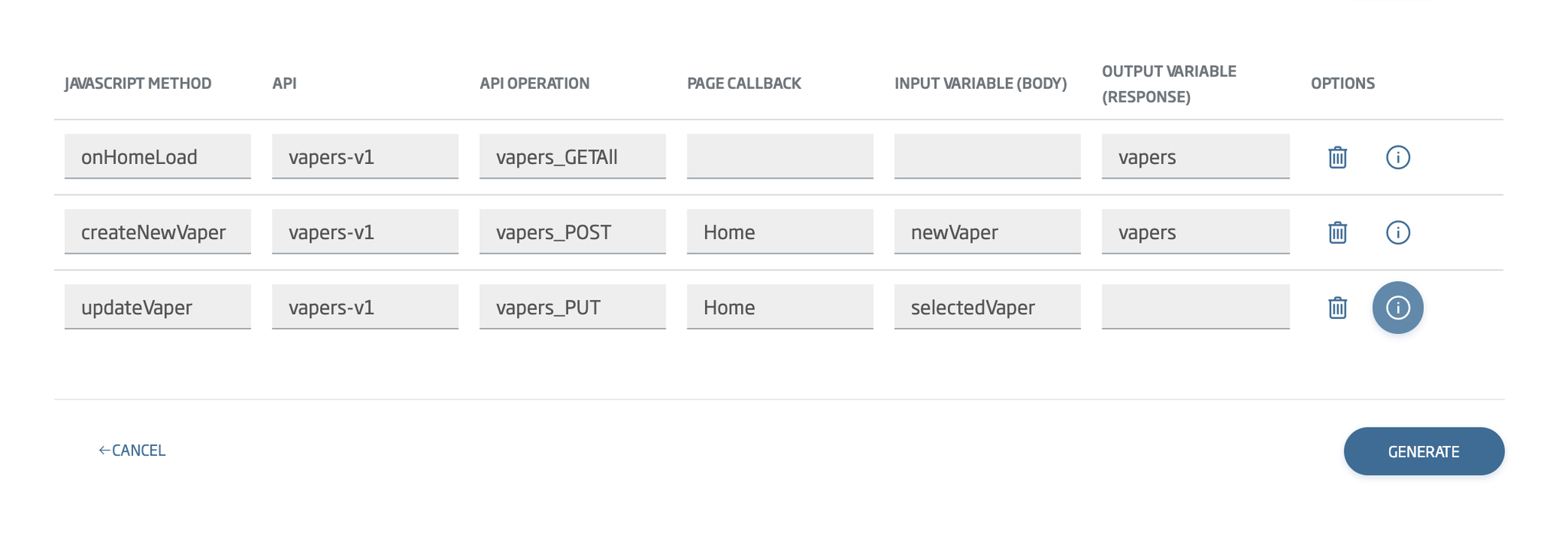Select the createNewVaper method name field
Viewport: 1568px width, 534px height.
click(x=157, y=231)
